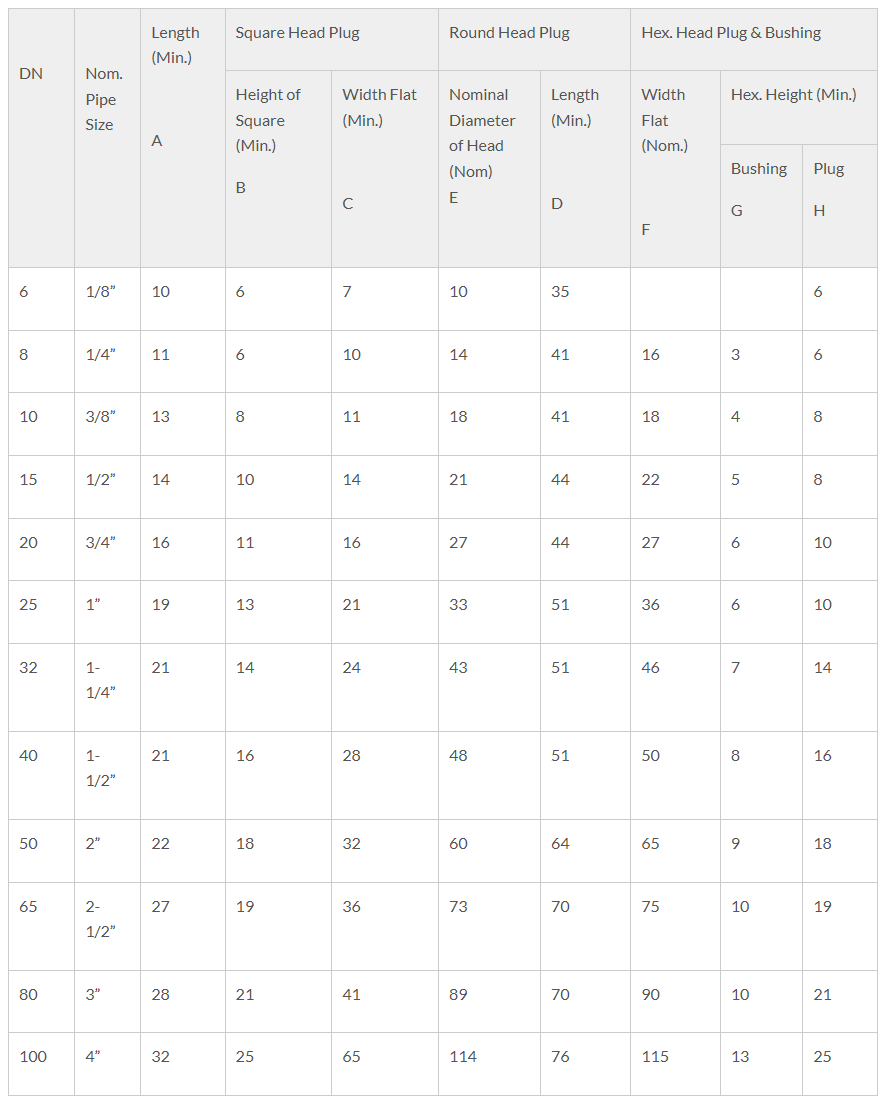Select the 'DN' column header
Screen dimensions: 886x1099
(41, 138)
